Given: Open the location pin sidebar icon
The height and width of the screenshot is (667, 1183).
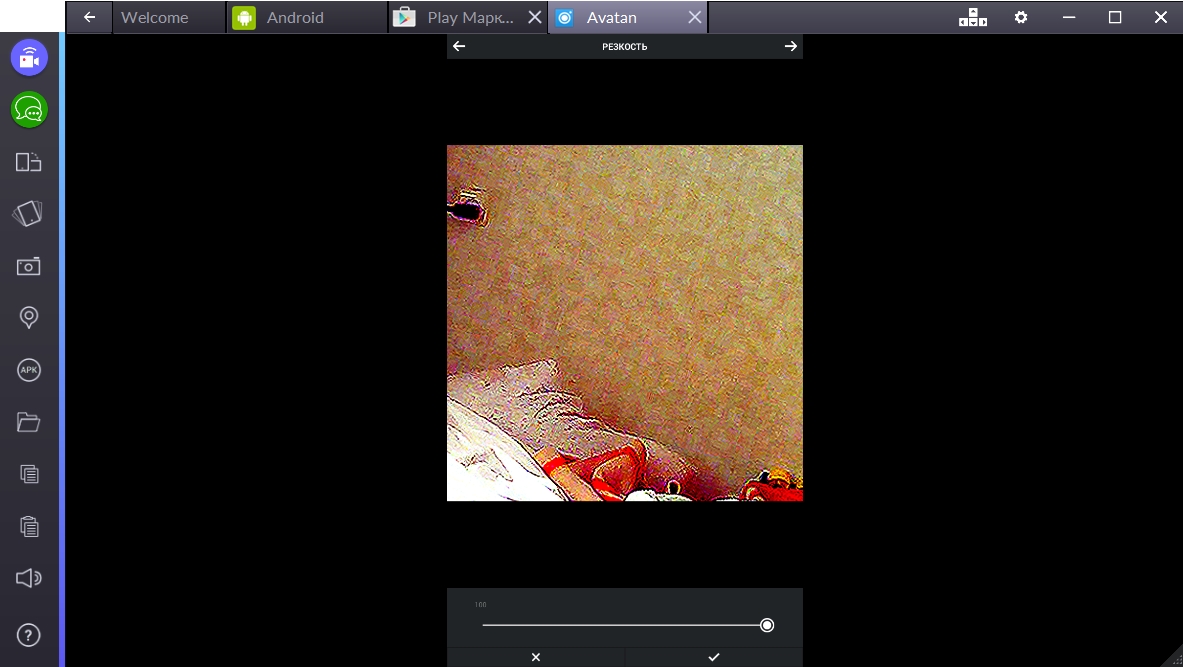Looking at the screenshot, I should point(29,318).
